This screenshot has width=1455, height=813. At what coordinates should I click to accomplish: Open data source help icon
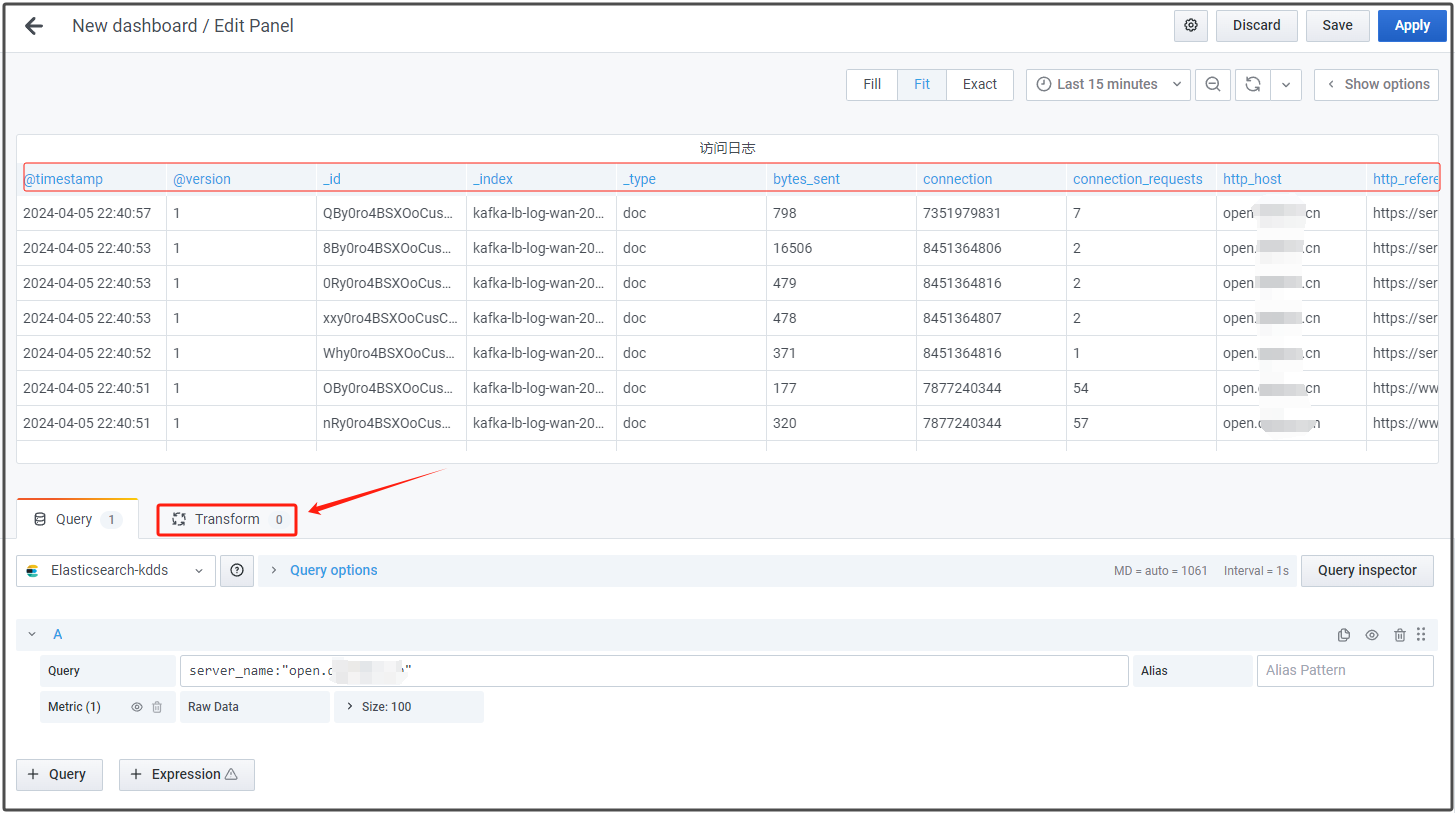tap(237, 570)
